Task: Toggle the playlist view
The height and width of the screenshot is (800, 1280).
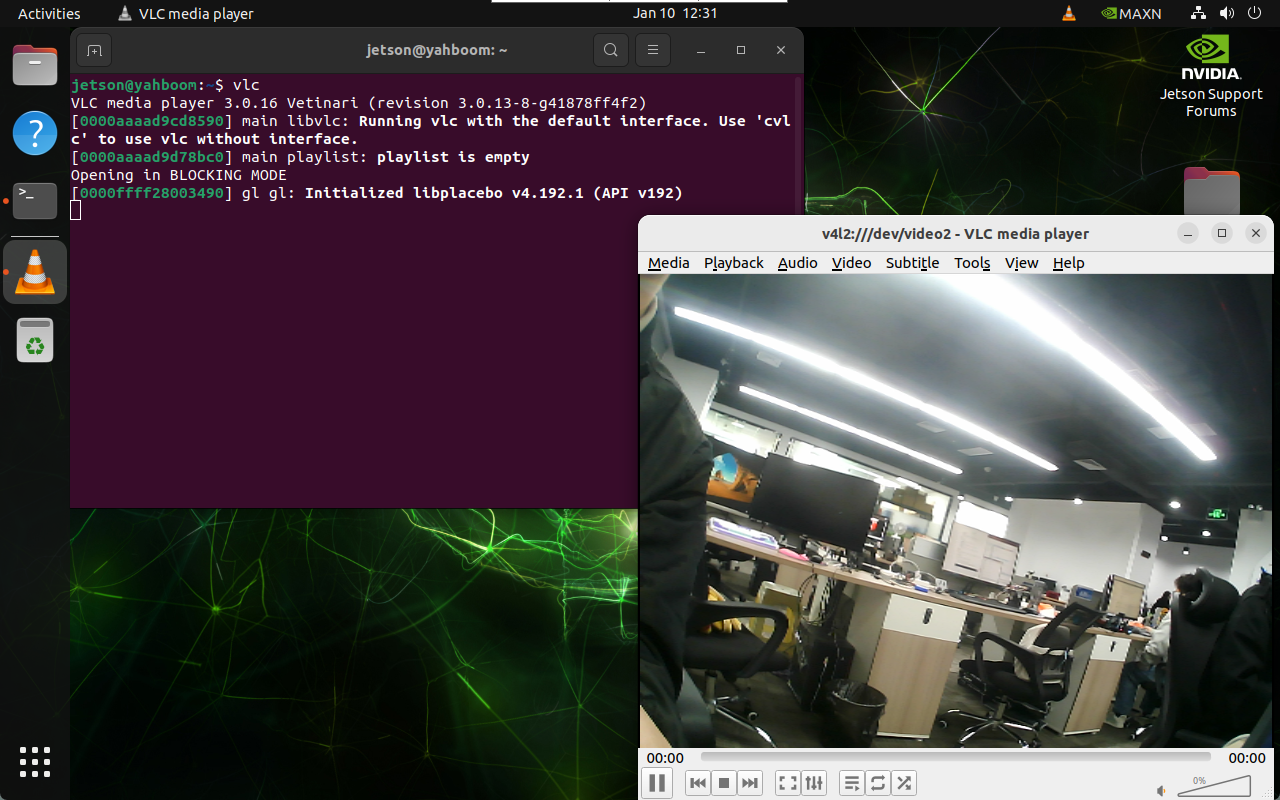Action: [851, 783]
